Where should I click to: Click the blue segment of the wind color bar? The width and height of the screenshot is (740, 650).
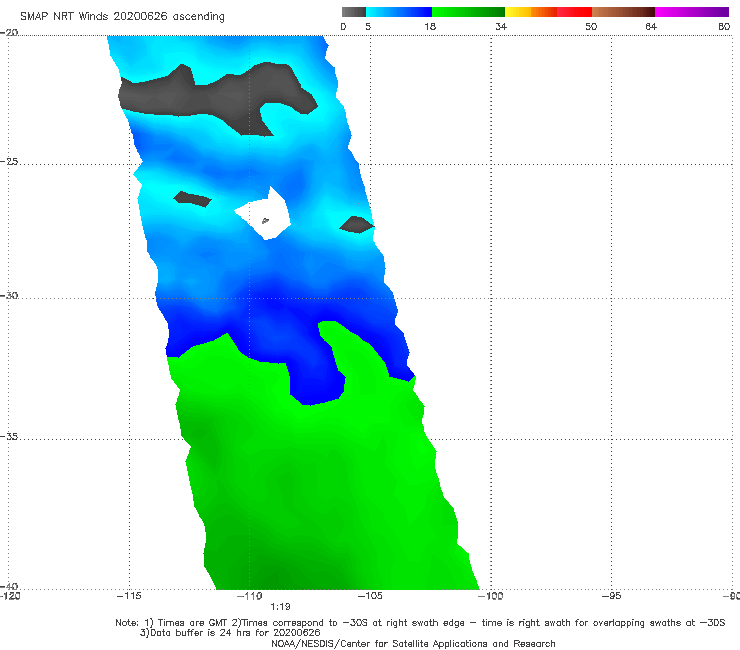pos(399,12)
